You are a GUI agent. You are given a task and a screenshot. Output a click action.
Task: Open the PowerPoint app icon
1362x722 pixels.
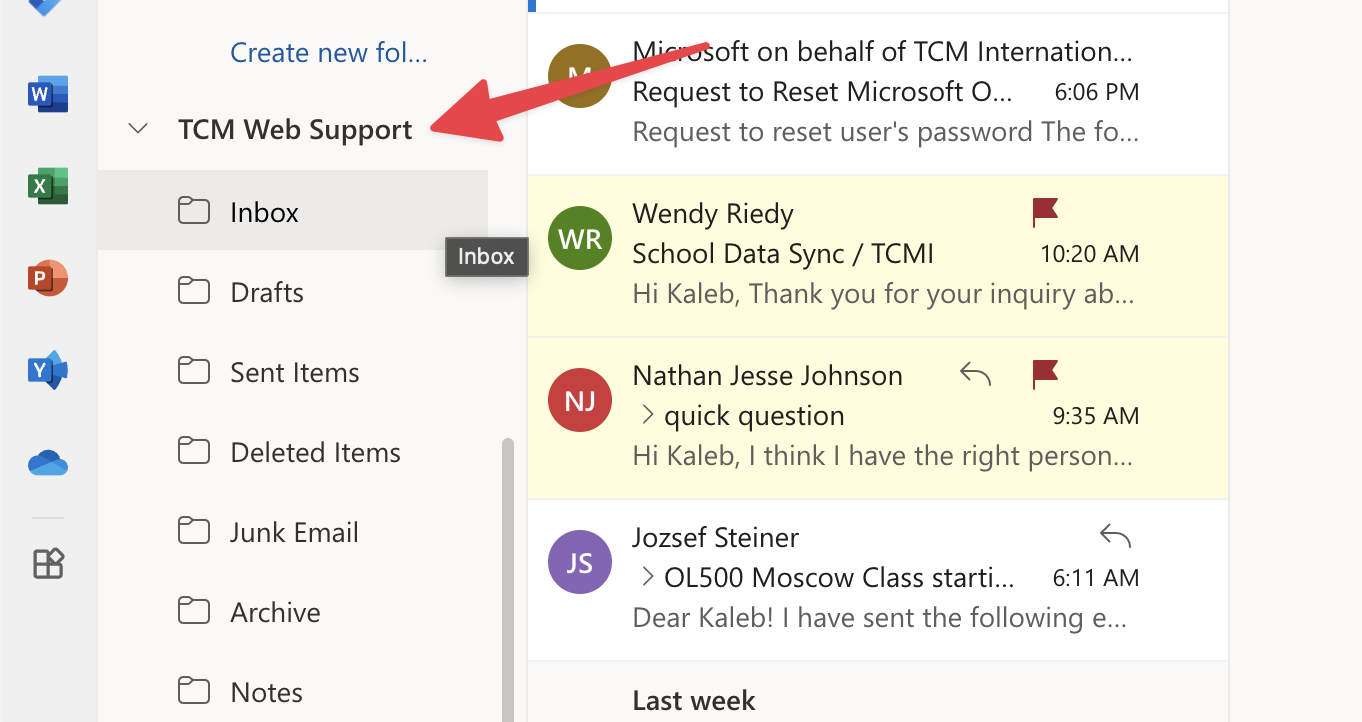coord(48,279)
